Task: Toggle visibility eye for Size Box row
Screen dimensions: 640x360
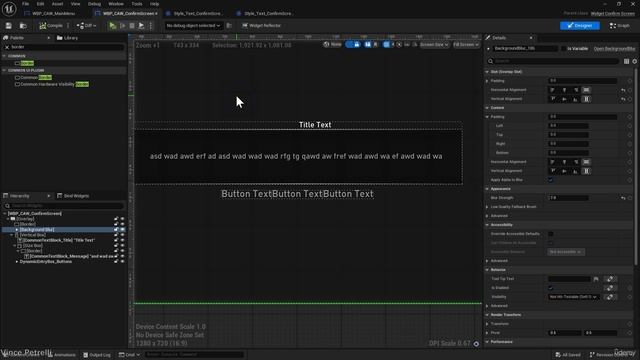Action: (122, 246)
